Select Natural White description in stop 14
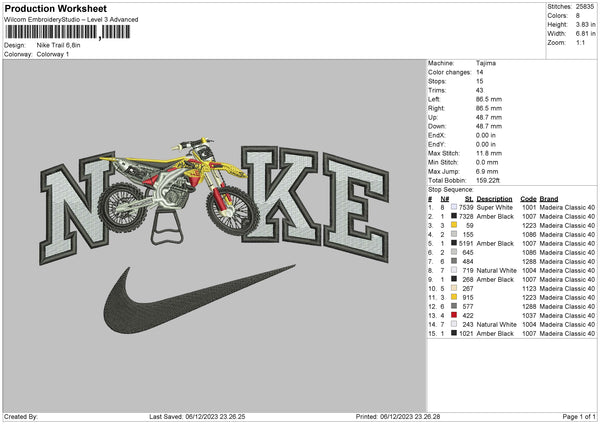 coord(496,325)
